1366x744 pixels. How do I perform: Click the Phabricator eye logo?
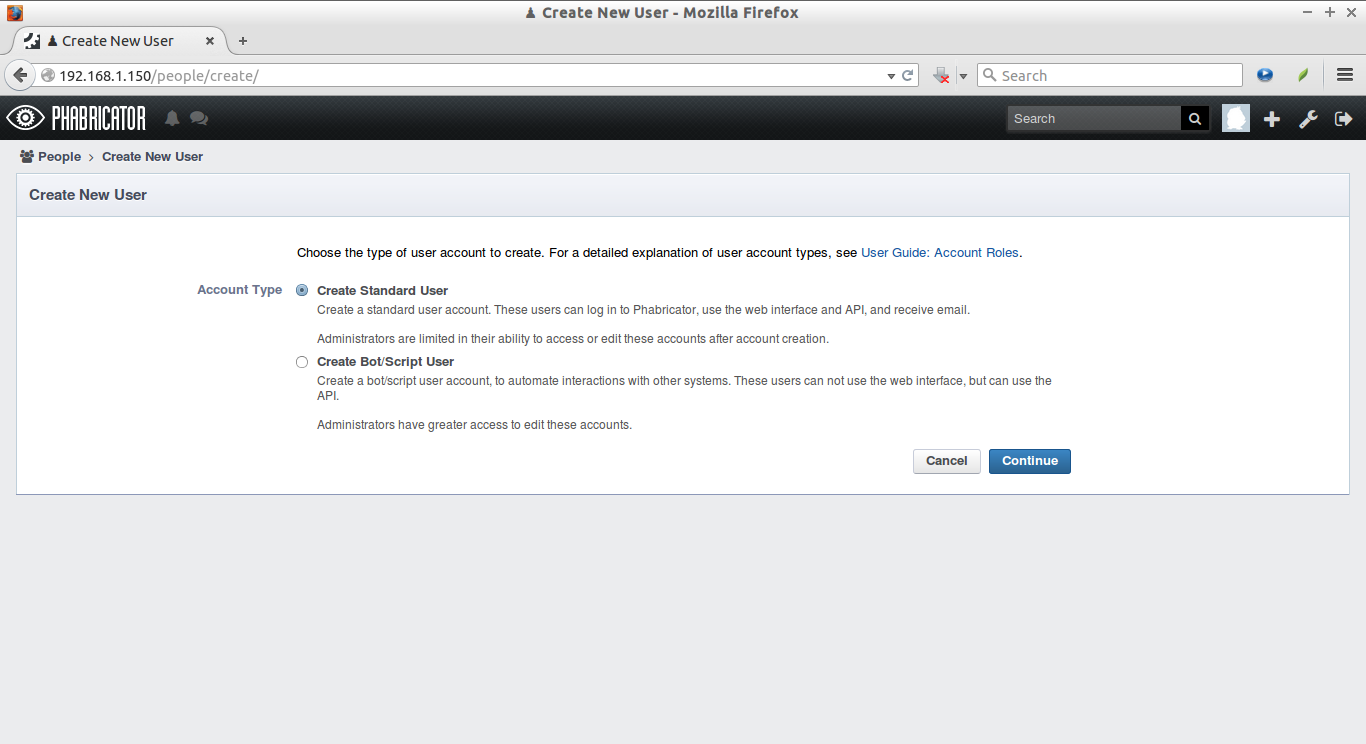point(25,118)
